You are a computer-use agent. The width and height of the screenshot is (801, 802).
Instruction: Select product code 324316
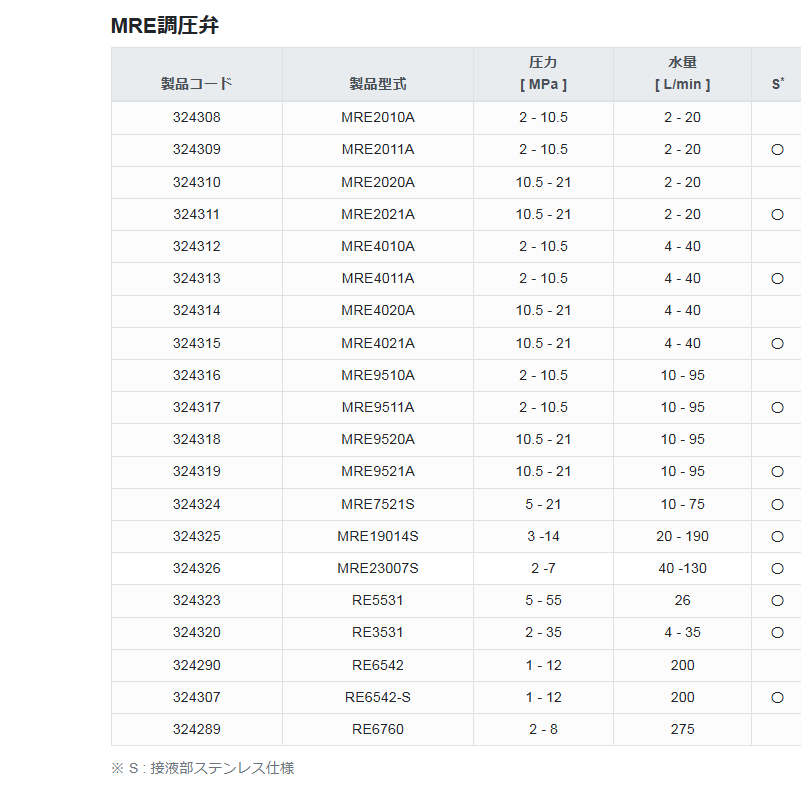coord(196,376)
